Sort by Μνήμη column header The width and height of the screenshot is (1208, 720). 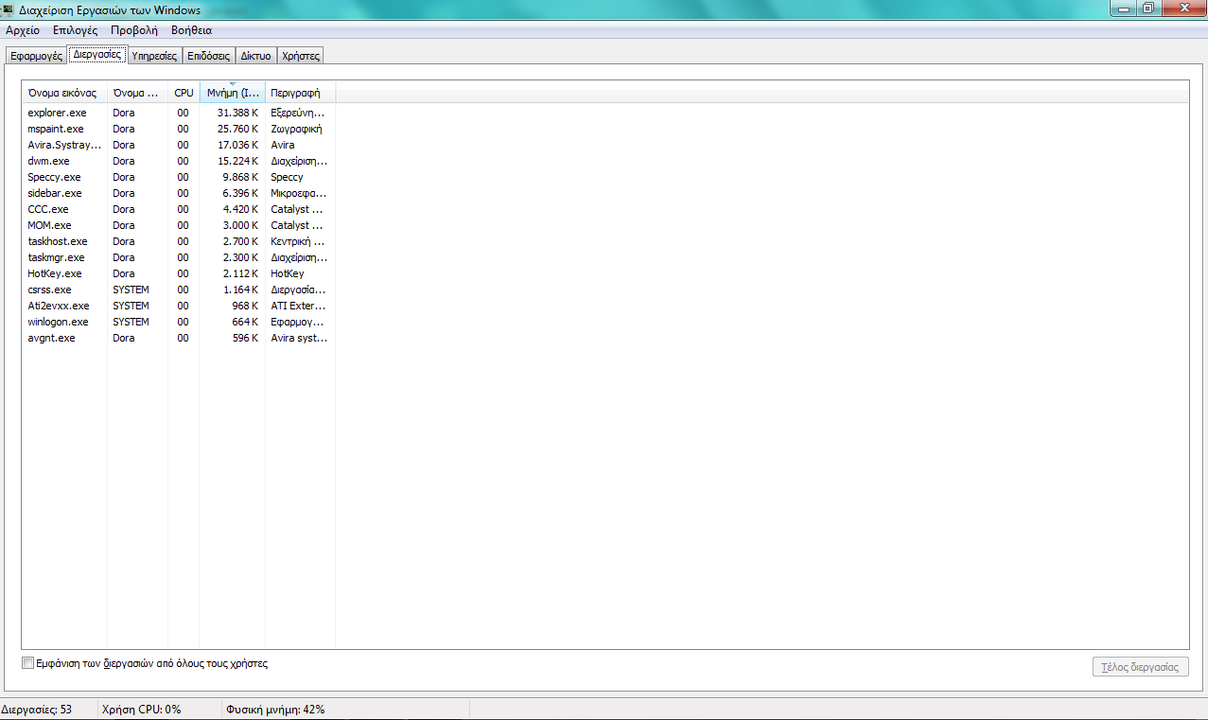tap(232, 93)
